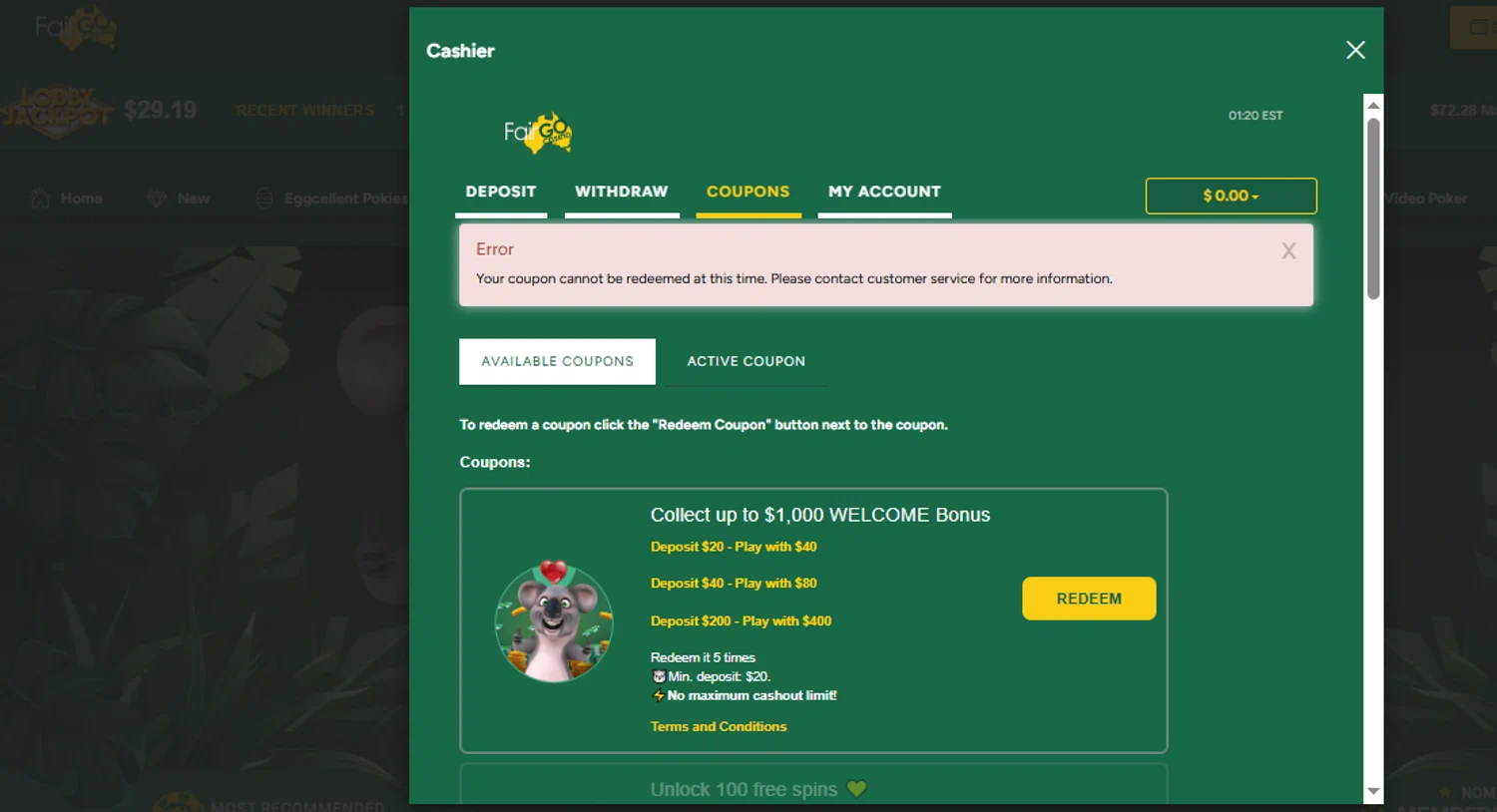Switch to the Withdraw tab
1497x812 pixels.
622,193
